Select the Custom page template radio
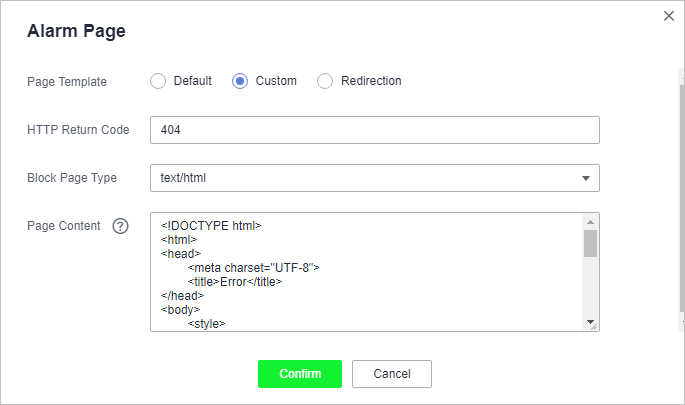685x405 pixels. point(240,81)
